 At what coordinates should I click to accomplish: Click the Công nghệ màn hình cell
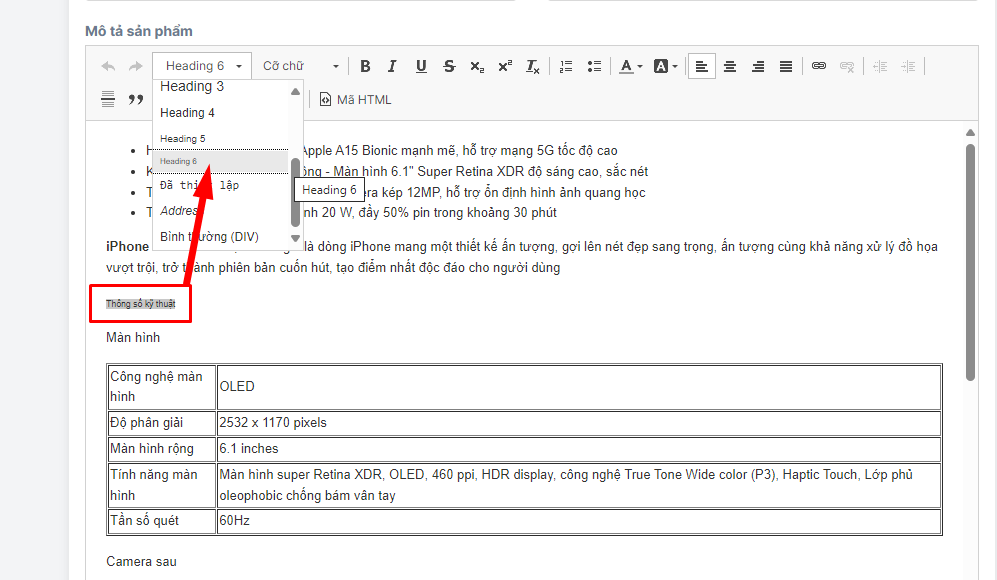(x=162, y=387)
